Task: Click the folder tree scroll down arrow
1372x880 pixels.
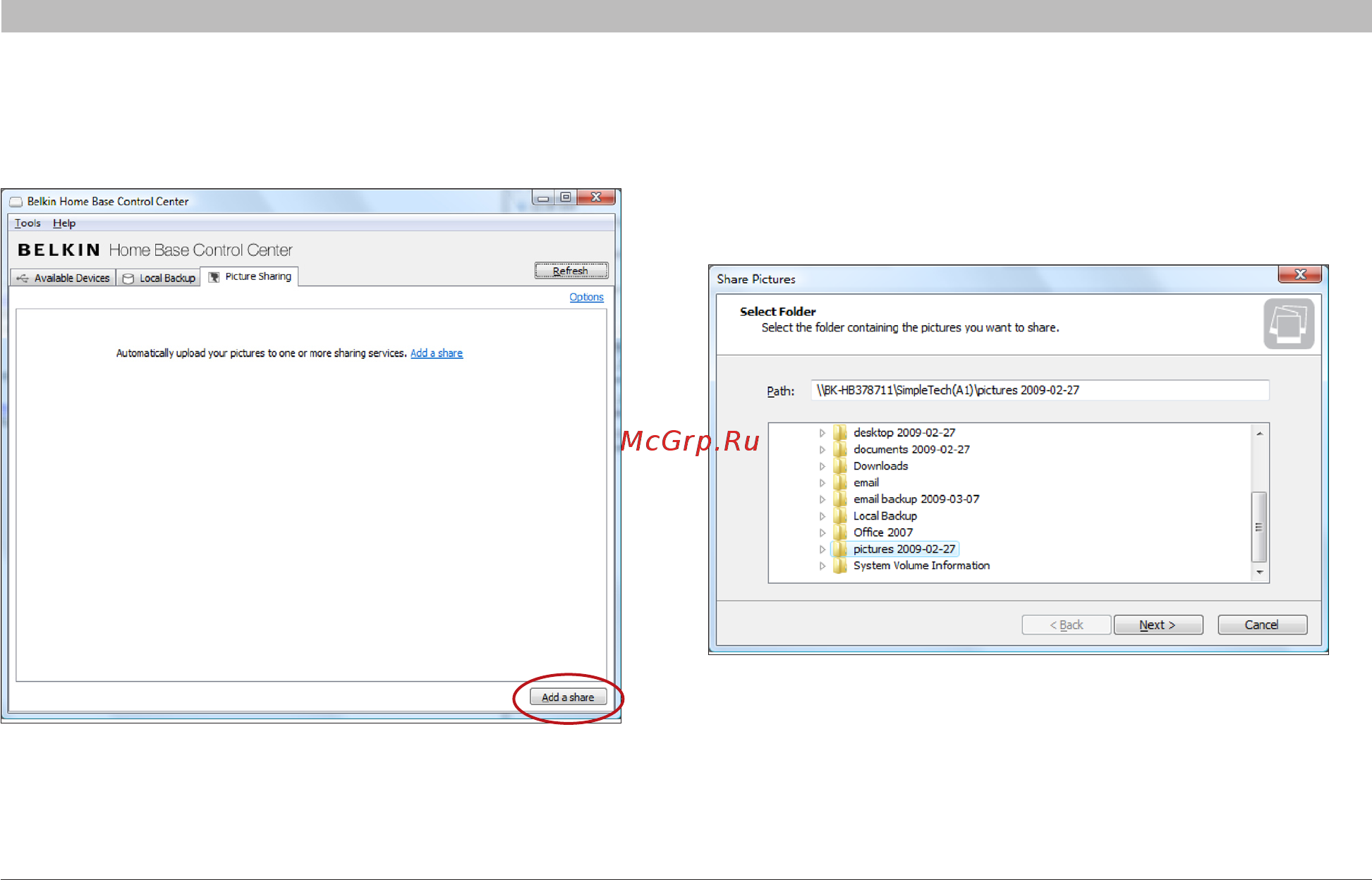Action: click(1259, 573)
